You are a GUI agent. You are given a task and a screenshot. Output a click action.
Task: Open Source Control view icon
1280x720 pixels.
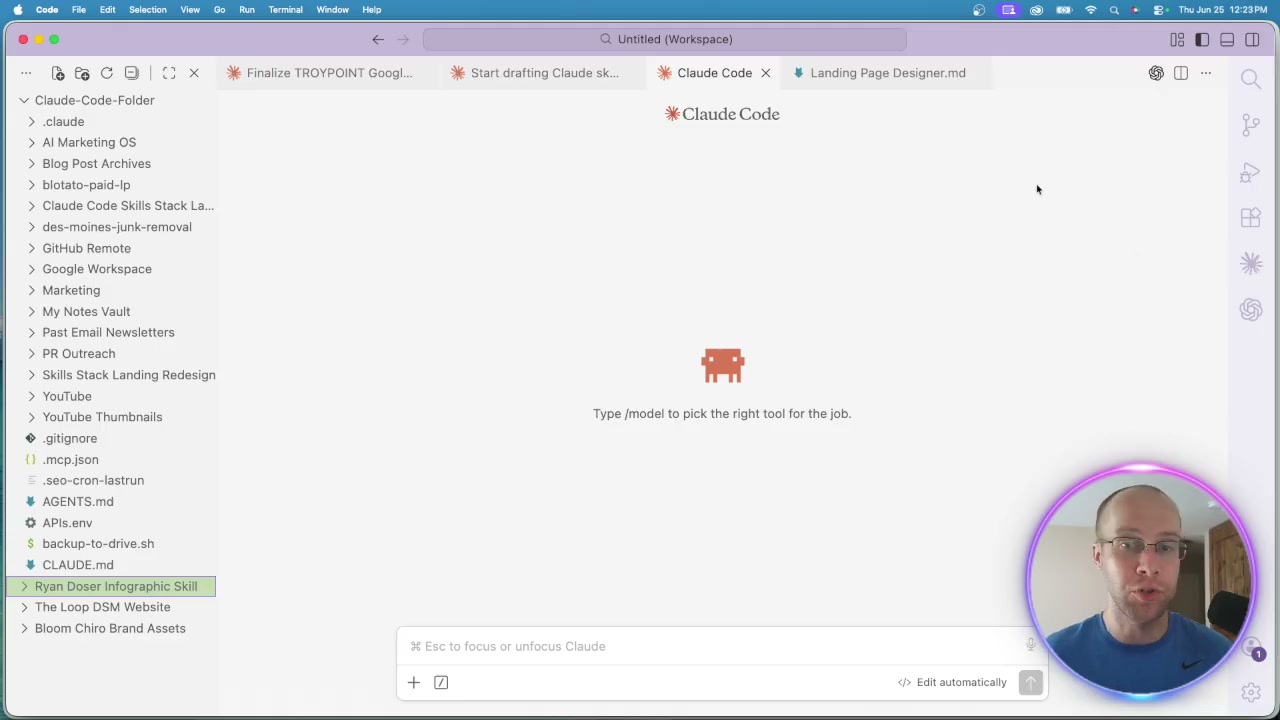(1251, 125)
